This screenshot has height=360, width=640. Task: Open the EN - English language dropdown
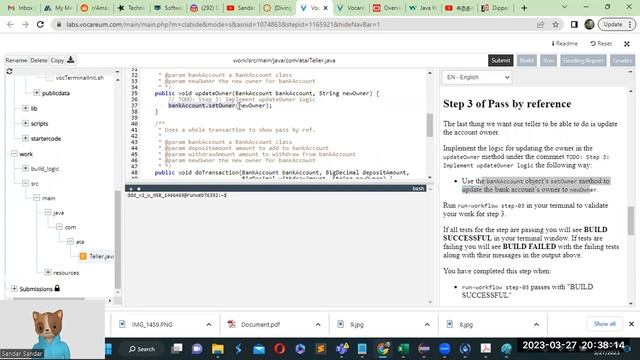point(477,77)
